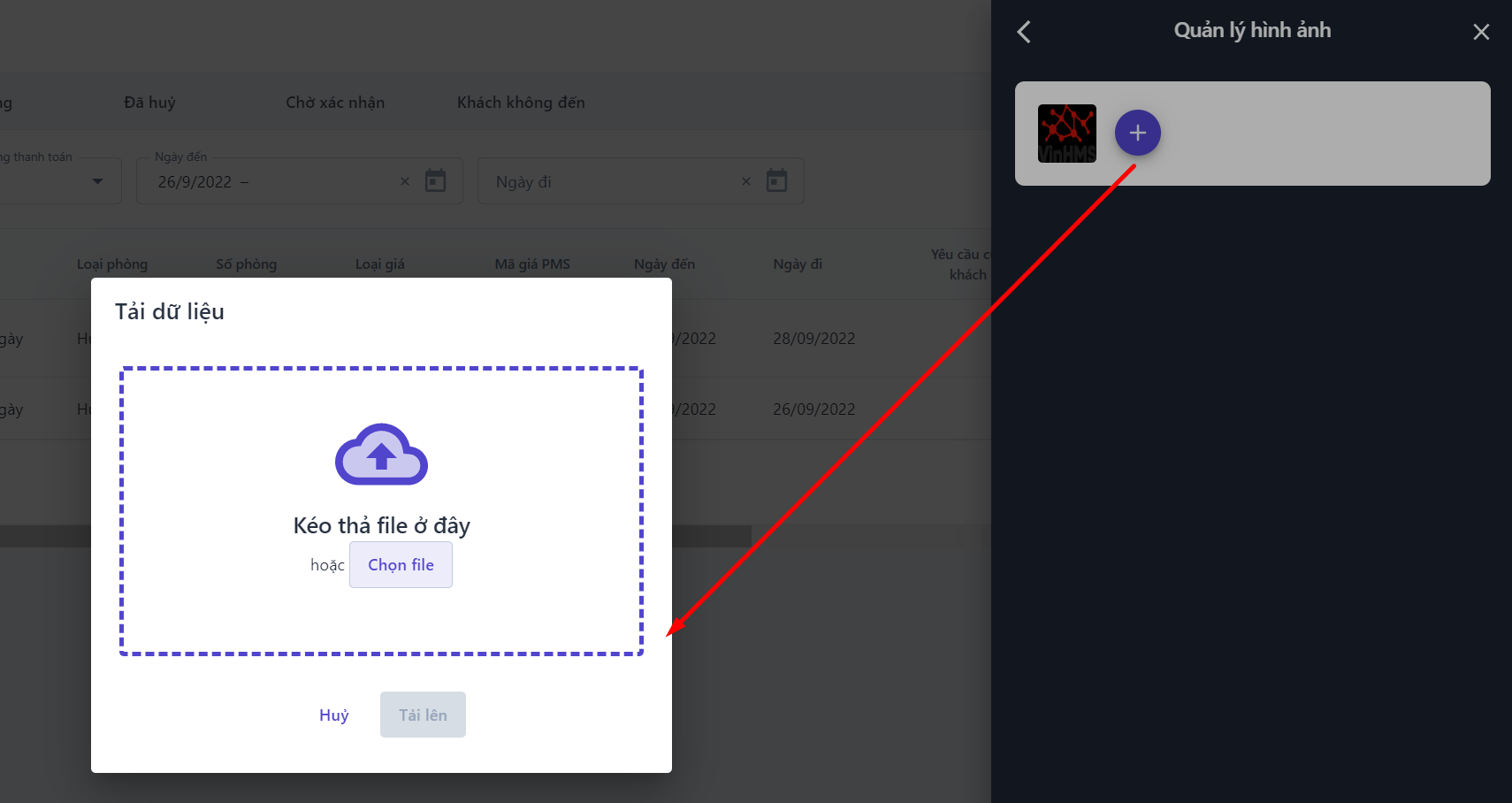Open the Ngày đến calendar picker
This screenshot has width=1512, height=803.
[436, 180]
